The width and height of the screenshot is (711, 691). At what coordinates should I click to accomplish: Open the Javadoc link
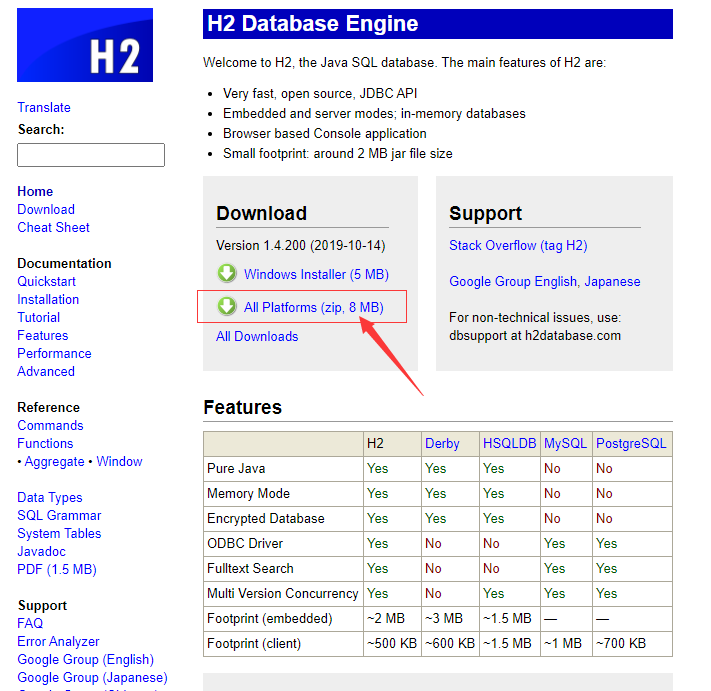41,551
